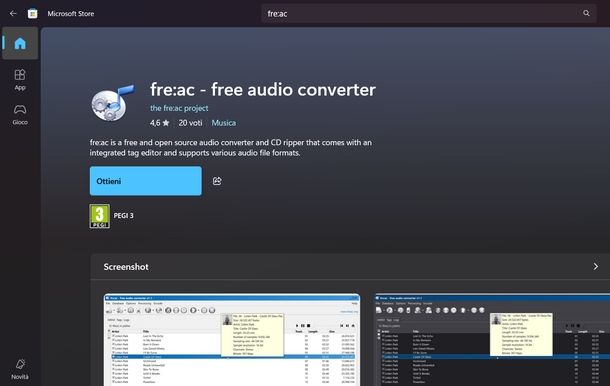This screenshot has width=610, height=386.
Task: Open the fre:ac project publisher link
Action: coord(179,108)
